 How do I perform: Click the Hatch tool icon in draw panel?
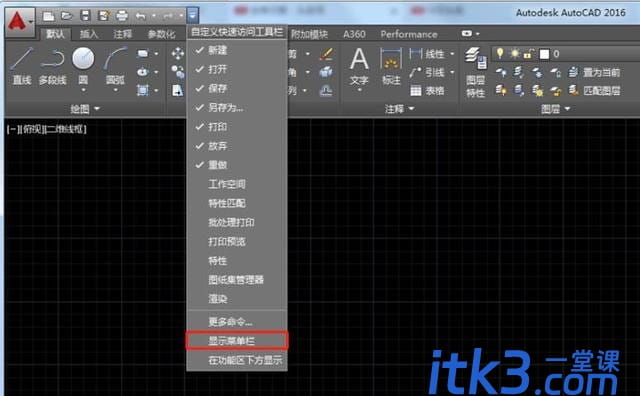tap(142, 90)
